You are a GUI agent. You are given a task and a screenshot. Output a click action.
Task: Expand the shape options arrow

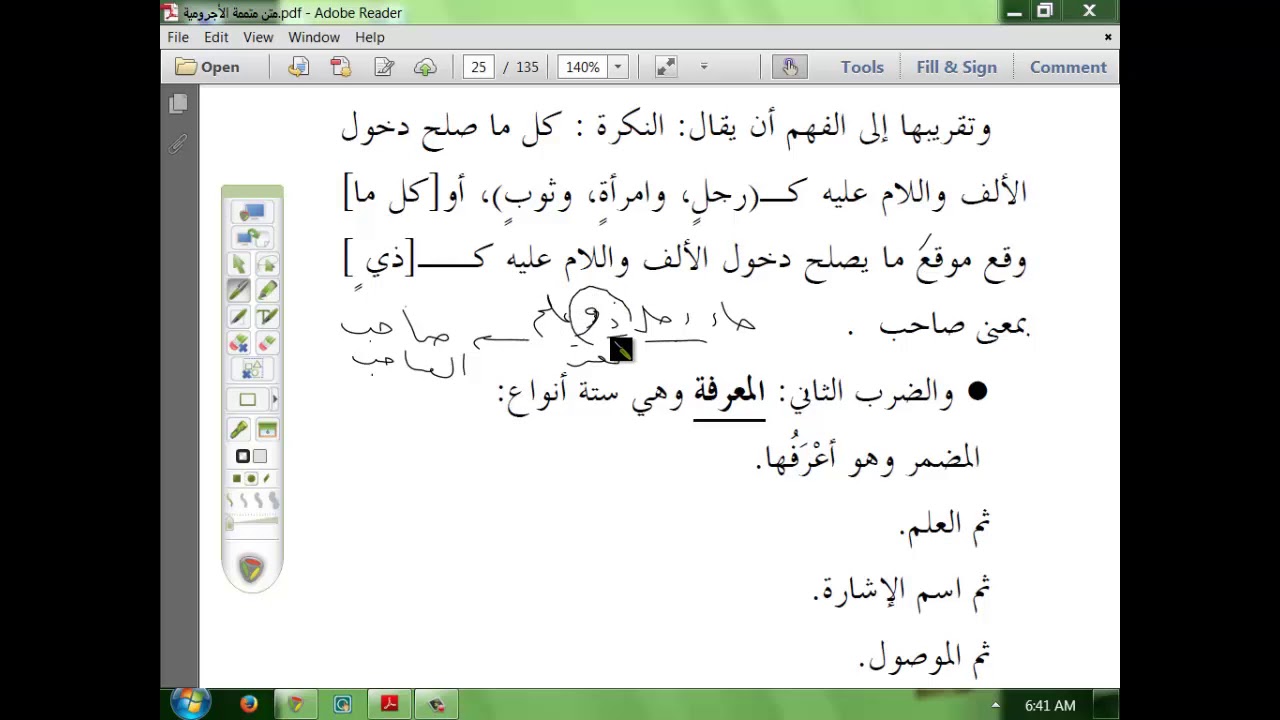click(274, 400)
